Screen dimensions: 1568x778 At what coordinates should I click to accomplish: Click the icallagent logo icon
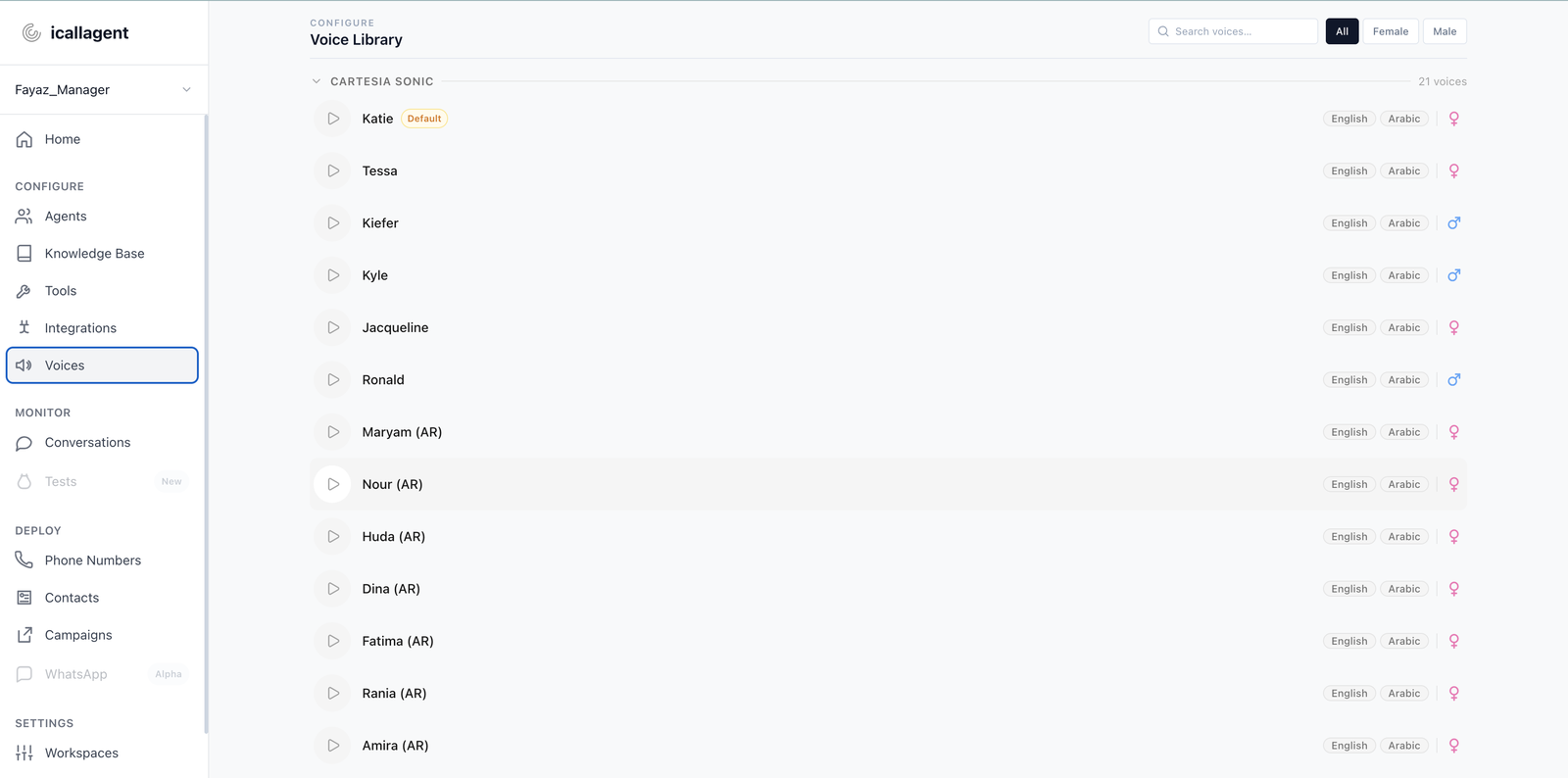click(x=31, y=32)
